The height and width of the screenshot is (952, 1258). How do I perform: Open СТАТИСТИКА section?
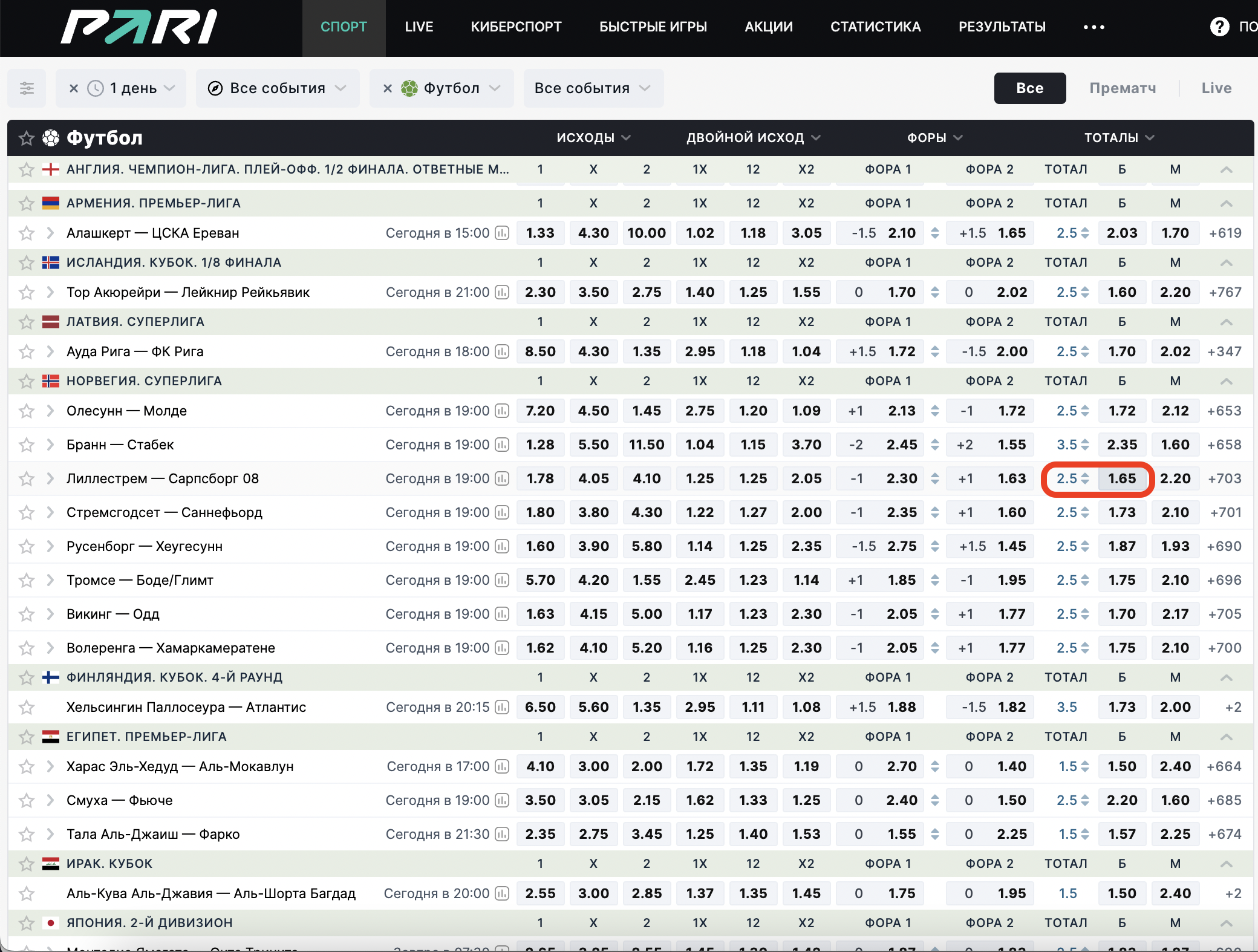(x=875, y=27)
